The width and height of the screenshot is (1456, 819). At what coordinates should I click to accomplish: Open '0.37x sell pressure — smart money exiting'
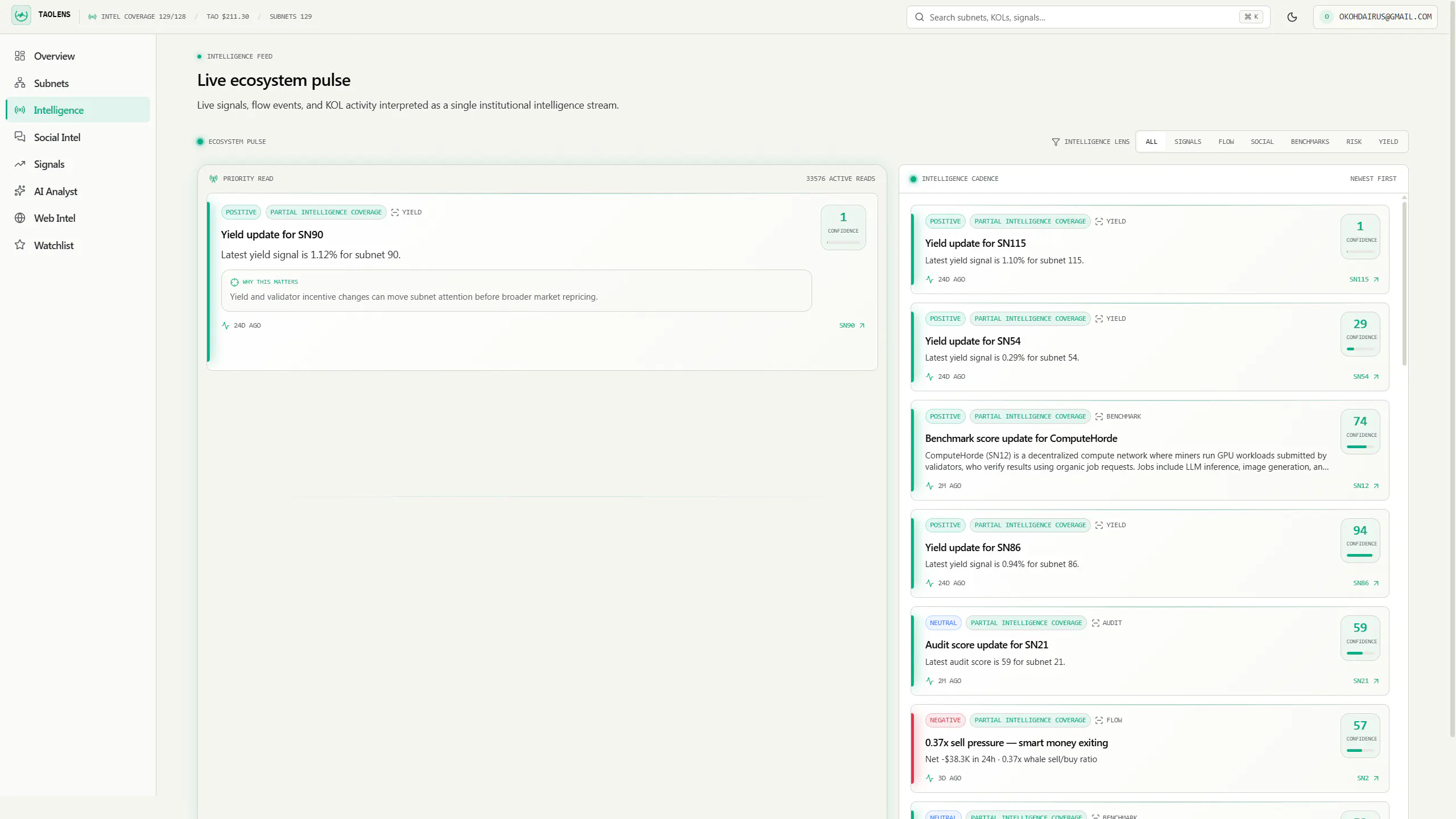[1016, 742]
